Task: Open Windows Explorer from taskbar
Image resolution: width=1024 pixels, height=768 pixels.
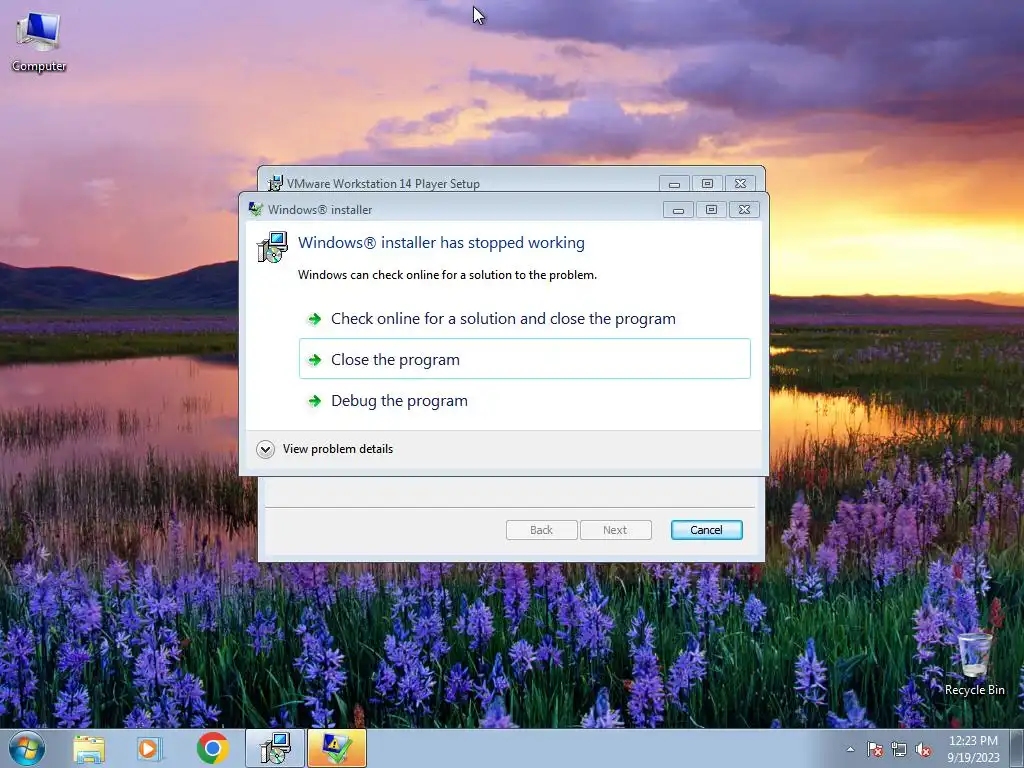Action: [89, 748]
